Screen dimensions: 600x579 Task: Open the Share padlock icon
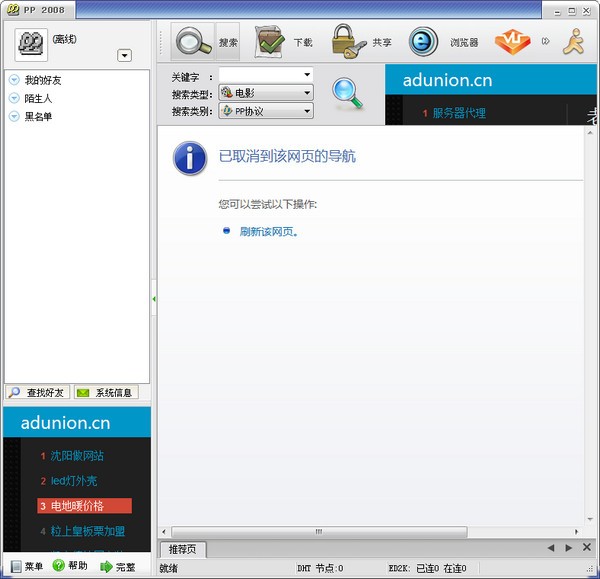coord(349,41)
